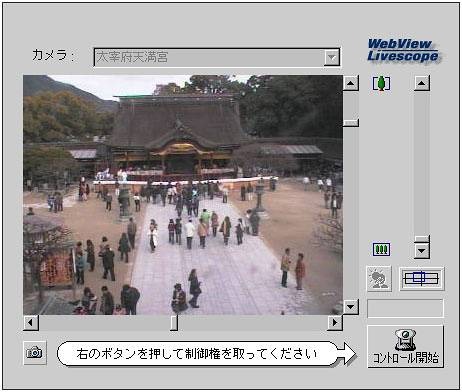Click the dropdown arrow beside 大宰府天満宮

coord(332,58)
